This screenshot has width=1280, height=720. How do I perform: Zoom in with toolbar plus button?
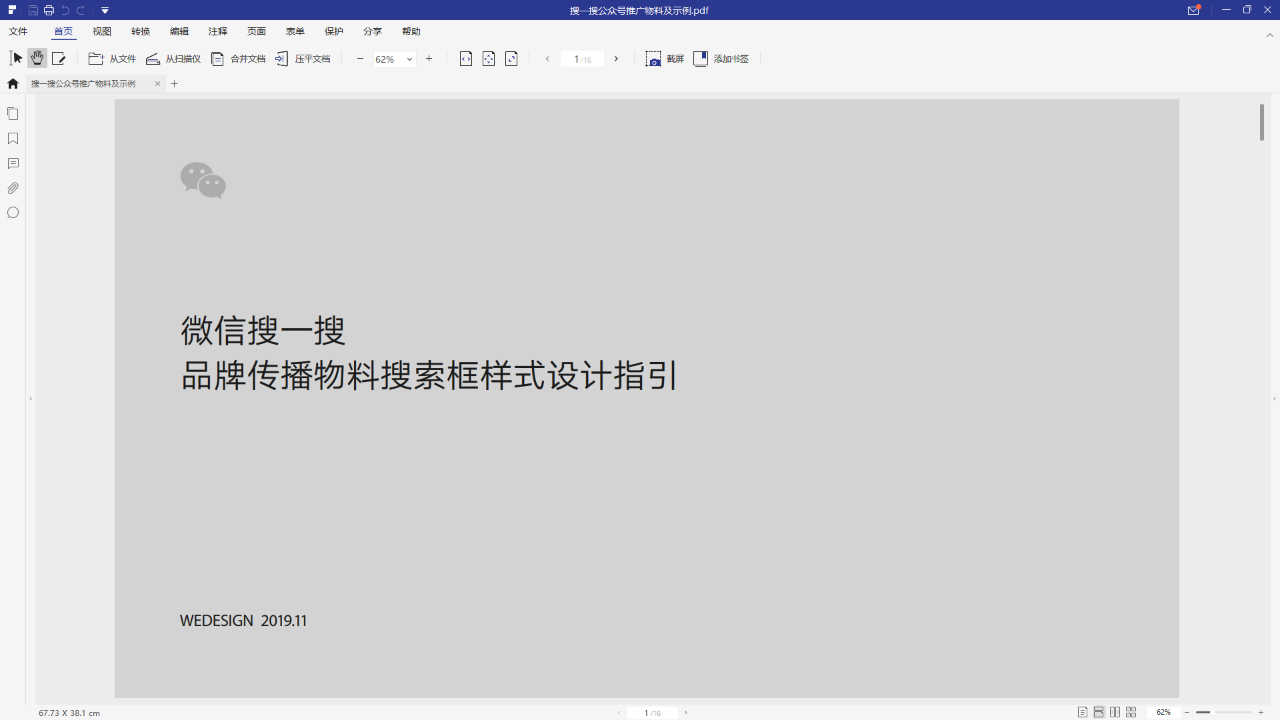(429, 59)
